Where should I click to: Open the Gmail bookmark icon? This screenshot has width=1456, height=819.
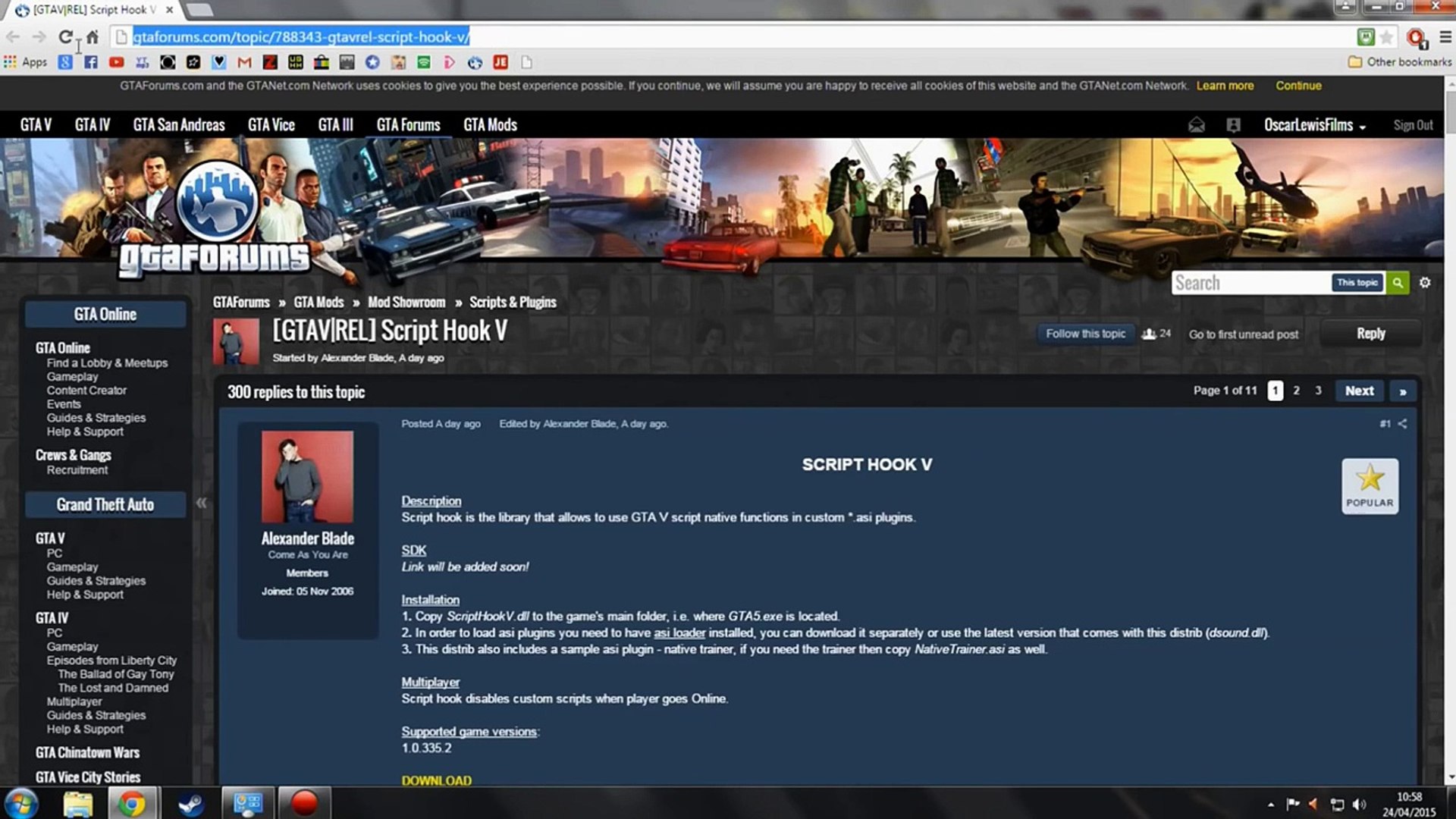click(244, 62)
